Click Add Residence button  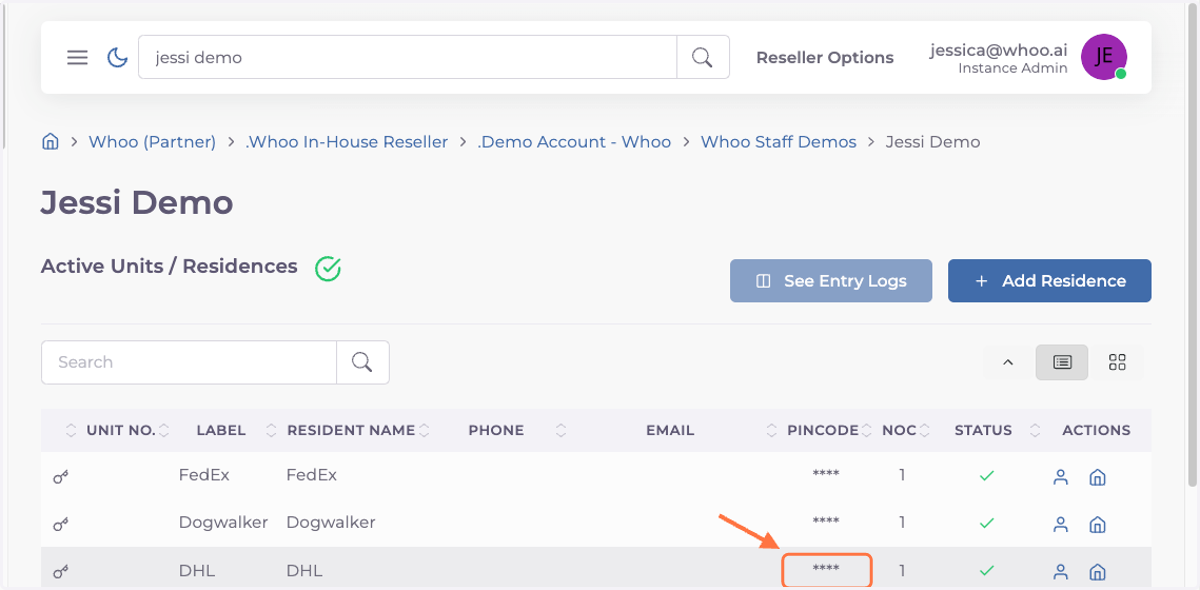1049,281
